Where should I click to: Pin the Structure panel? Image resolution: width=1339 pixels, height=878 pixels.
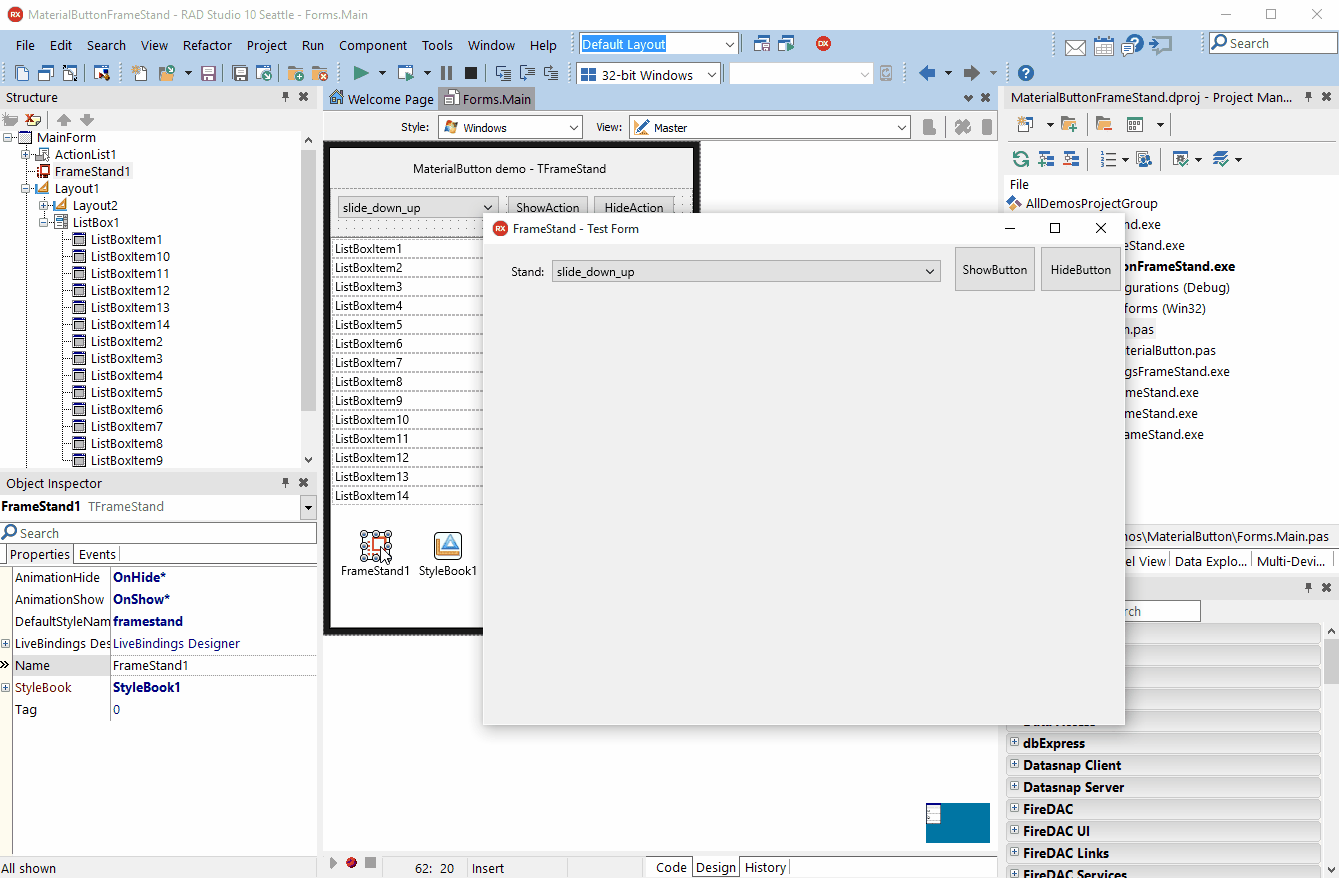tap(285, 97)
